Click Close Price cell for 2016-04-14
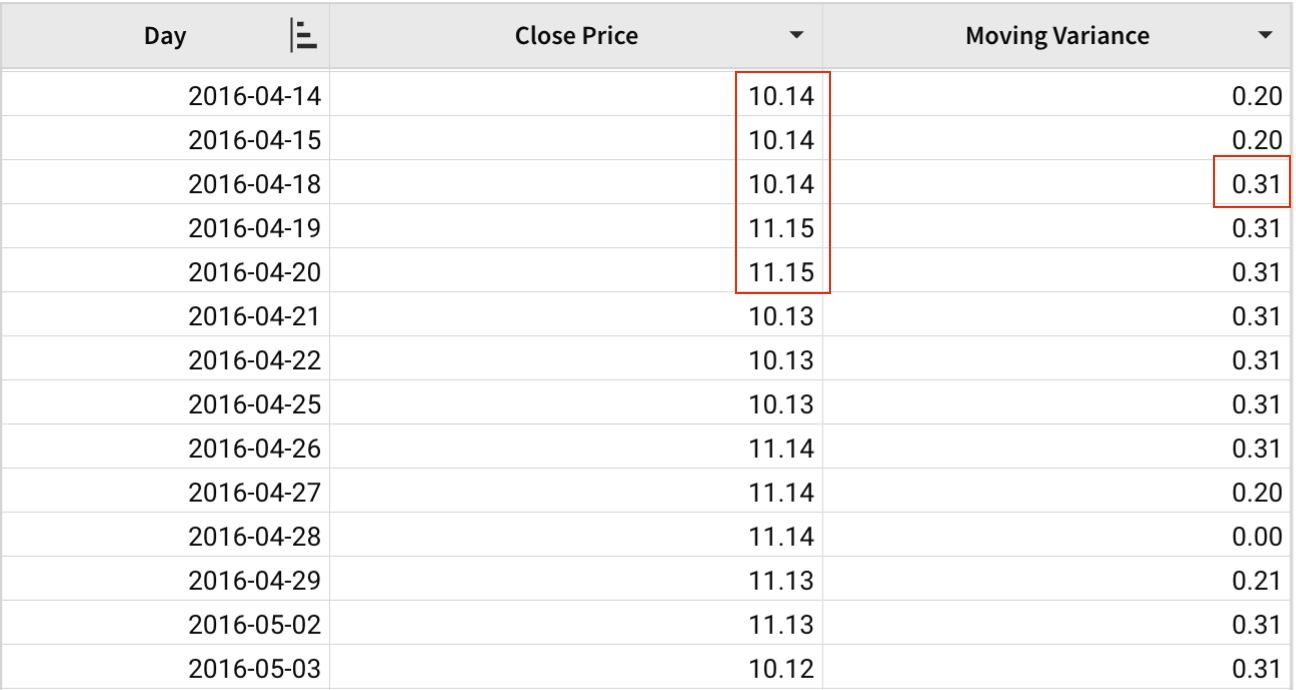The height and width of the screenshot is (690, 1296). [782, 97]
